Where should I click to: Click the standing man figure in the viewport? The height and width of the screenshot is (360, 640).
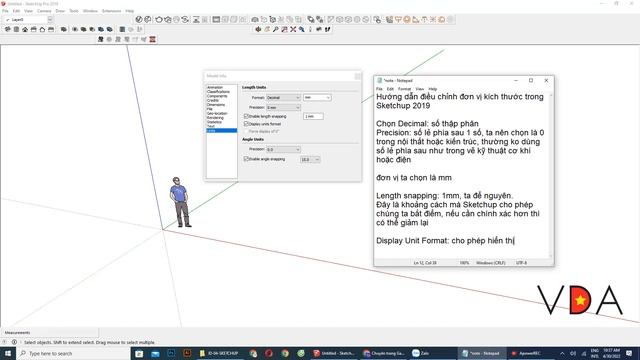tap(180, 202)
